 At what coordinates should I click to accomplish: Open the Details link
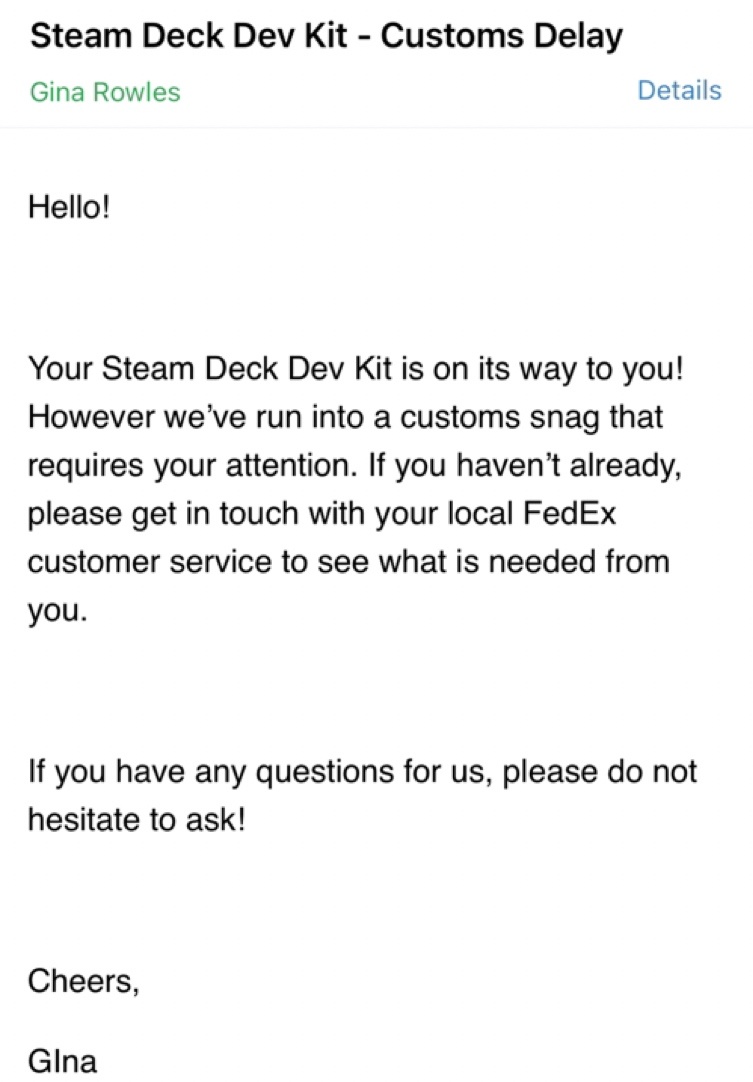[679, 91]
